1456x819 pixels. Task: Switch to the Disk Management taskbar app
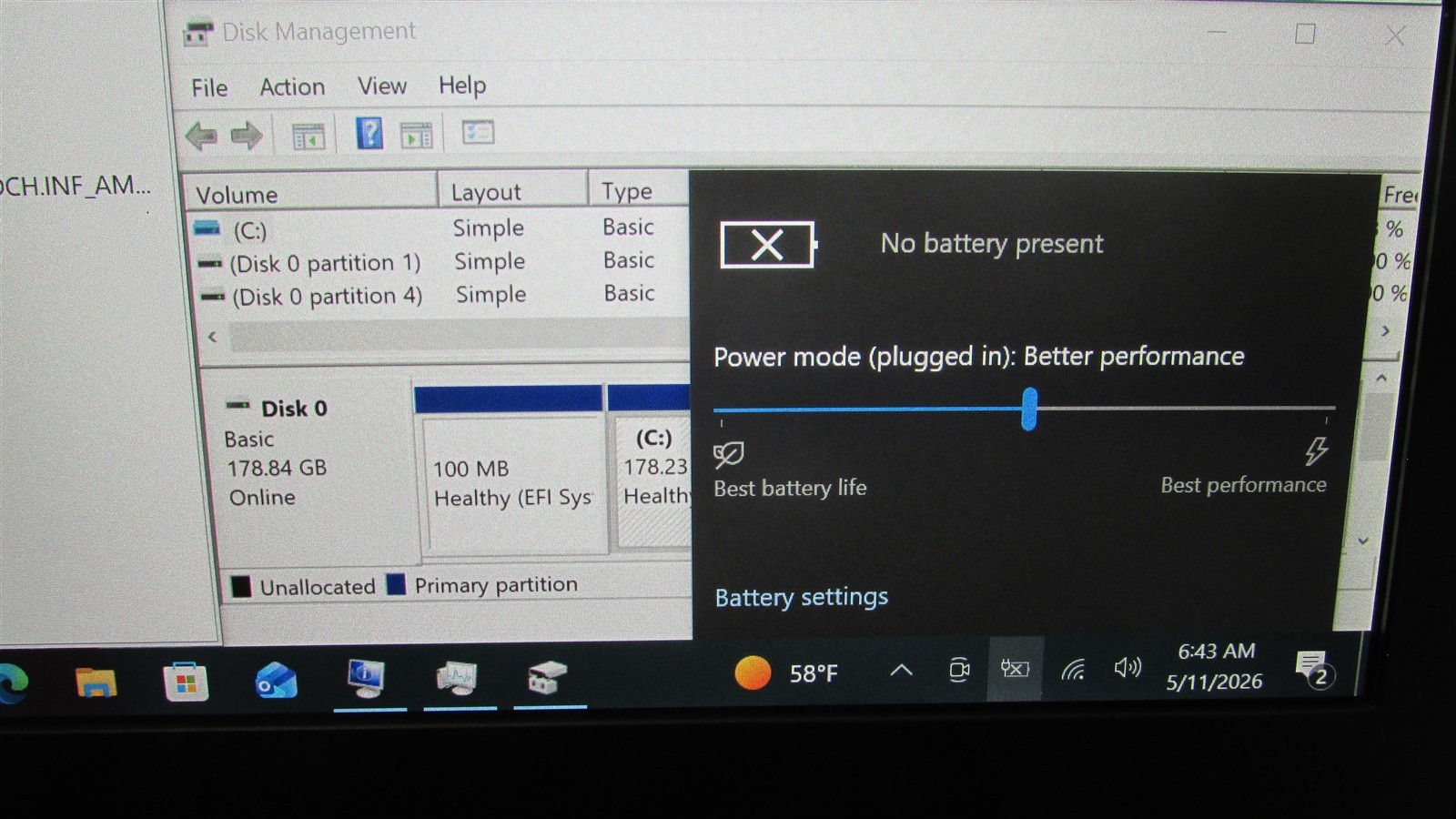click(547, 678)
